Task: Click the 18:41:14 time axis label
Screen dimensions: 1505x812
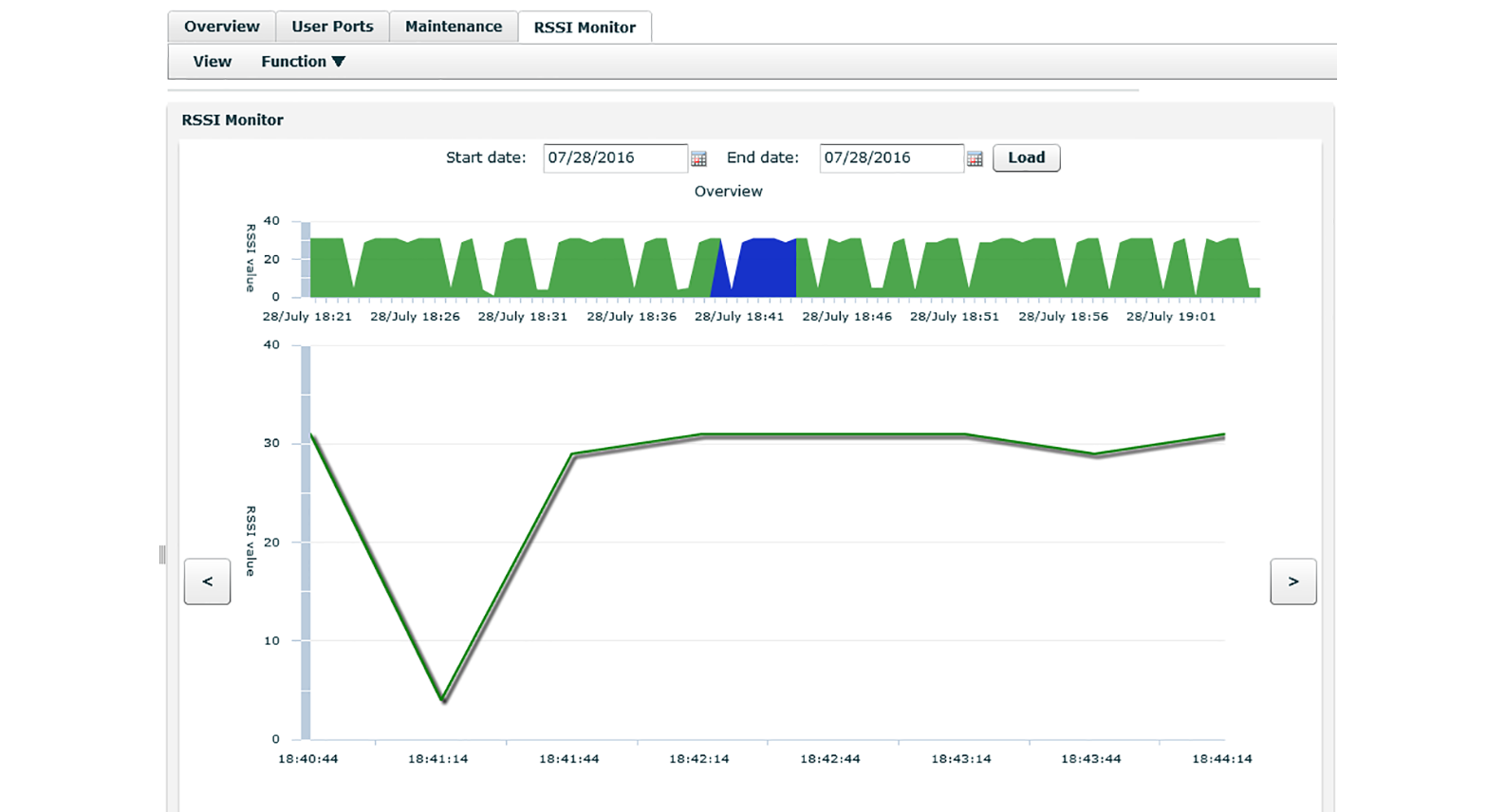Action: point(438,759)
